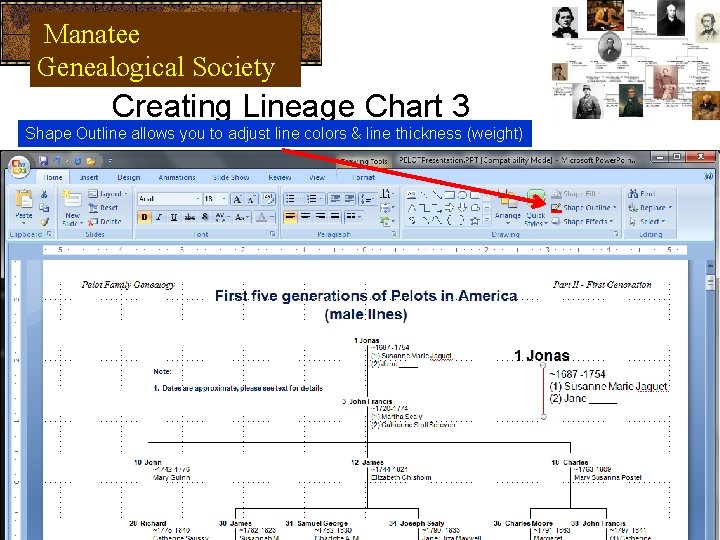The image size is (720, 540).
Task: Open the font size dropdown
Action: tap(224, 199)
